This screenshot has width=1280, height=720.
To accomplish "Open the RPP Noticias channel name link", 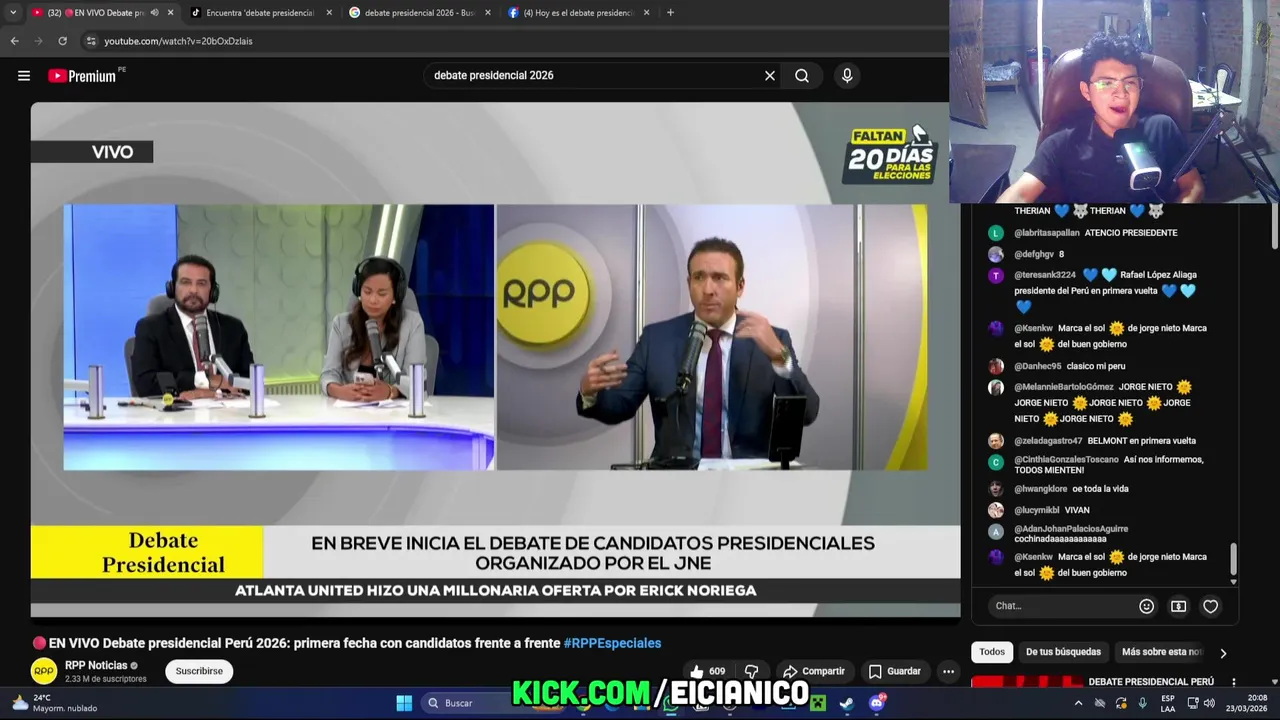I will 96,665.
